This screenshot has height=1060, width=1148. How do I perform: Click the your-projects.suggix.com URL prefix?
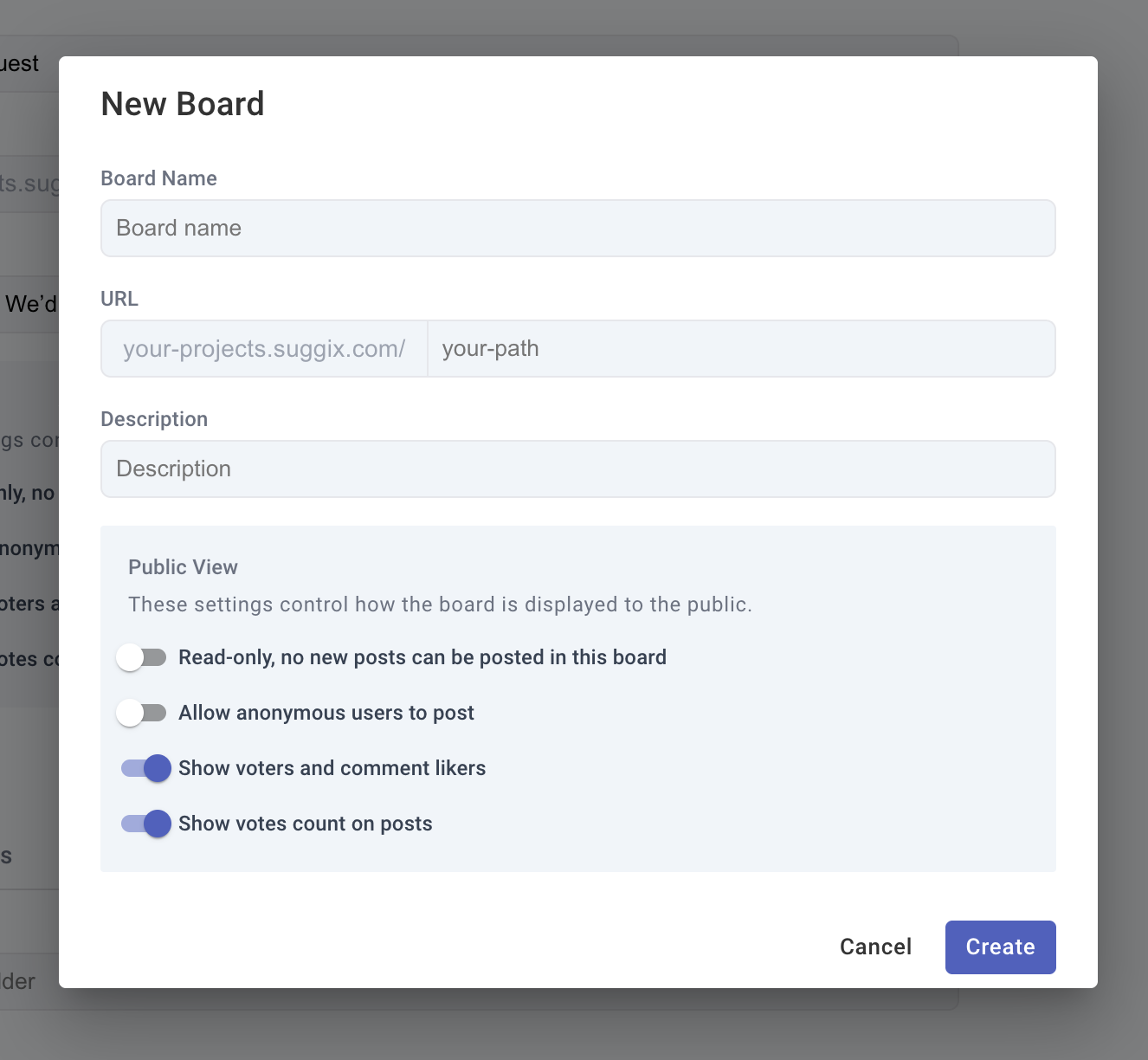263,348
